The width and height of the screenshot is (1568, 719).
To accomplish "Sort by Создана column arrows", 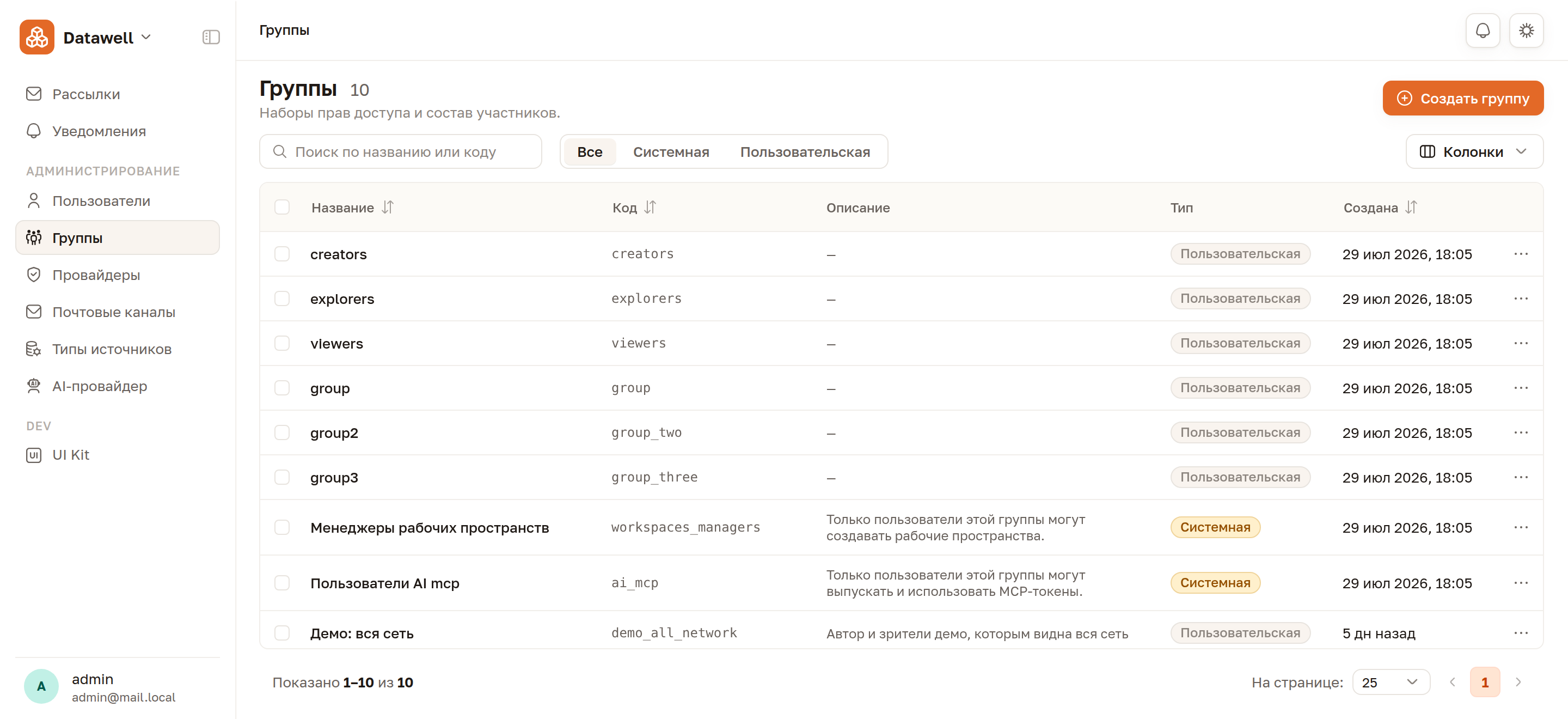I will tap(1411, 208).
